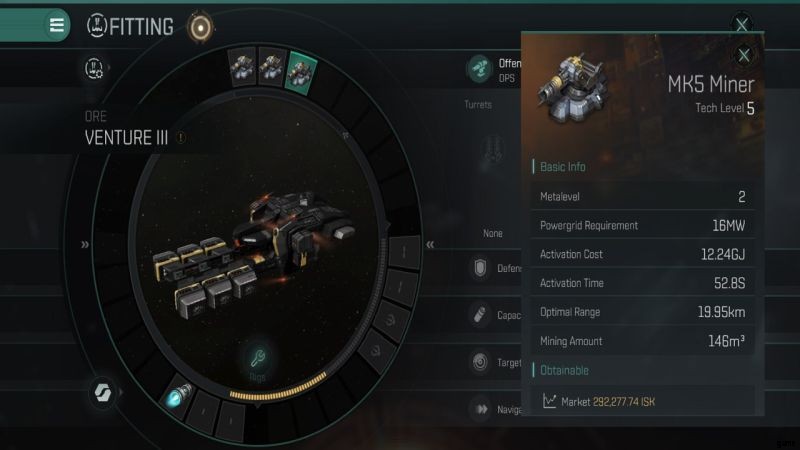This screenshot has width=800, height=450.
Task: Select the first miner module slot
Action: 242,66
